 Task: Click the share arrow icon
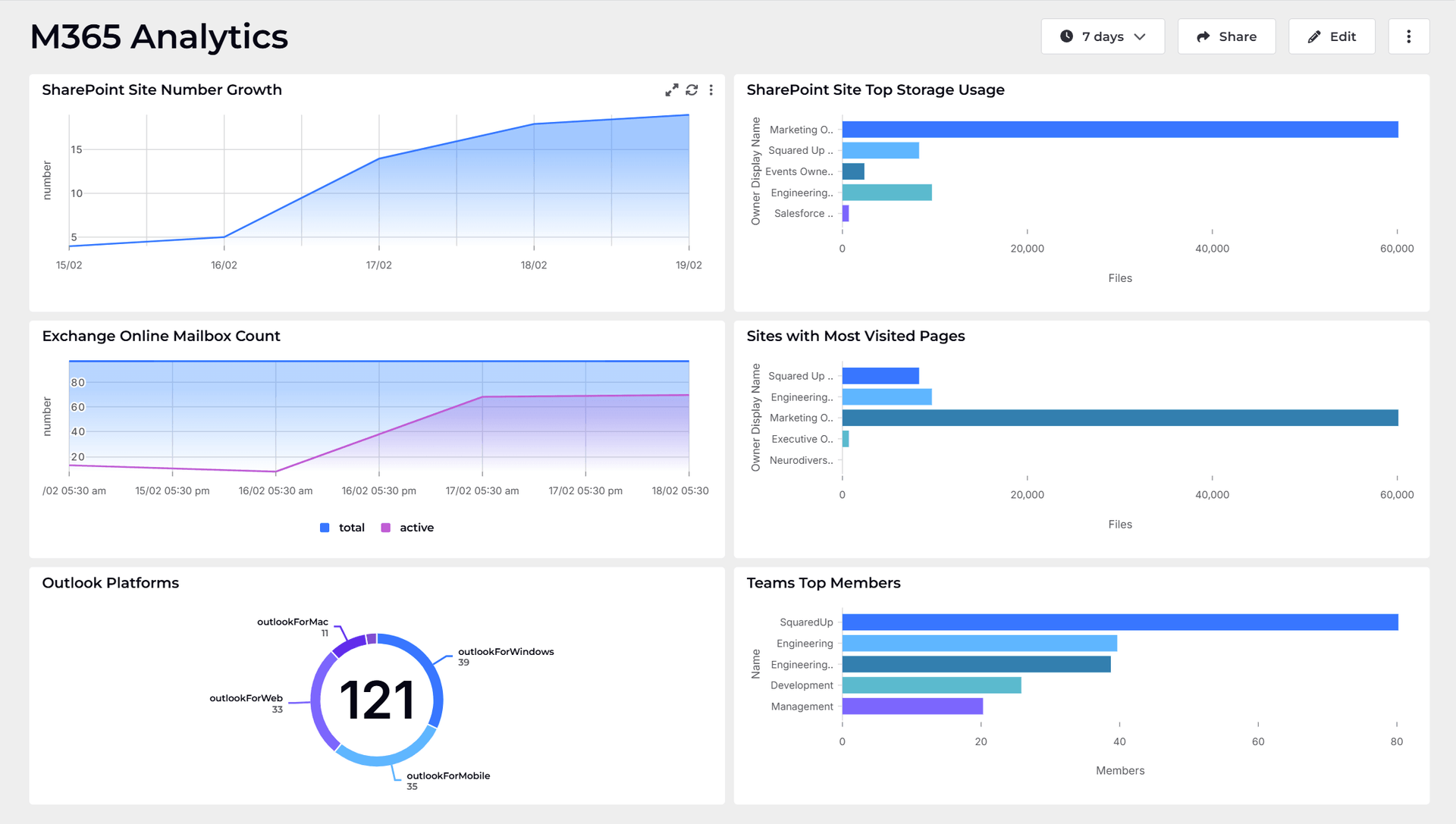coord(1203,36)
